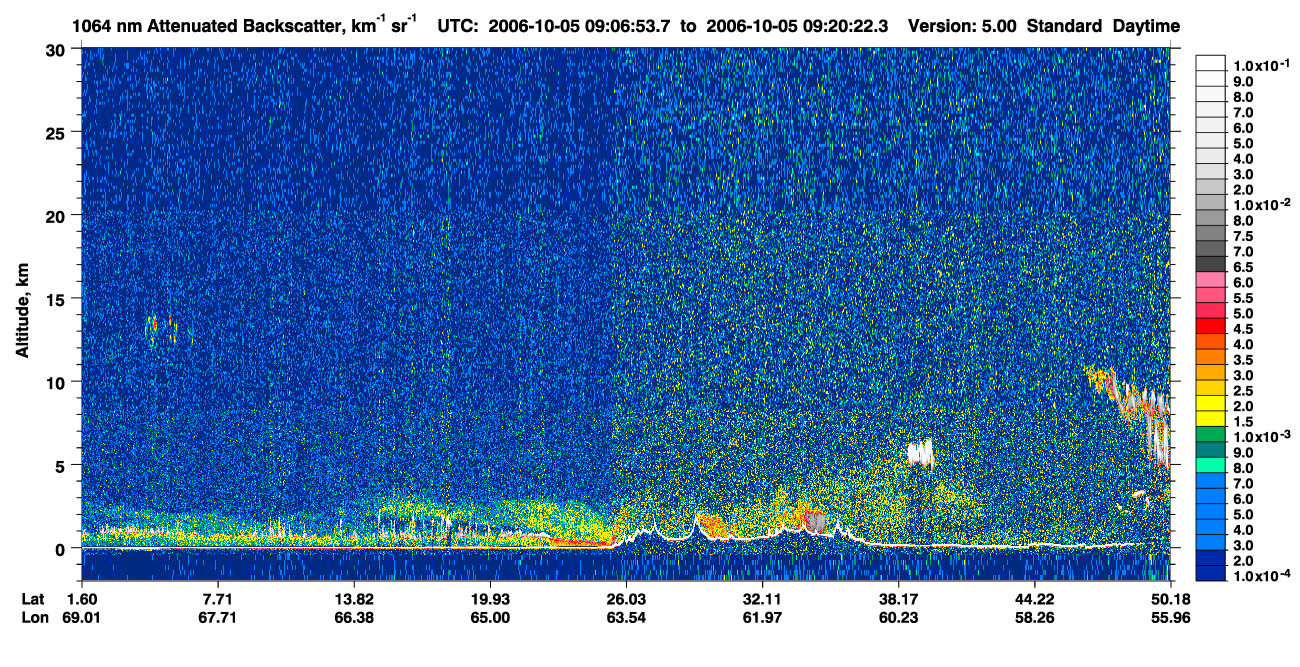Click the 'Lon' row label
Viewport: 1300px width, 667px height.
[34, 617]
